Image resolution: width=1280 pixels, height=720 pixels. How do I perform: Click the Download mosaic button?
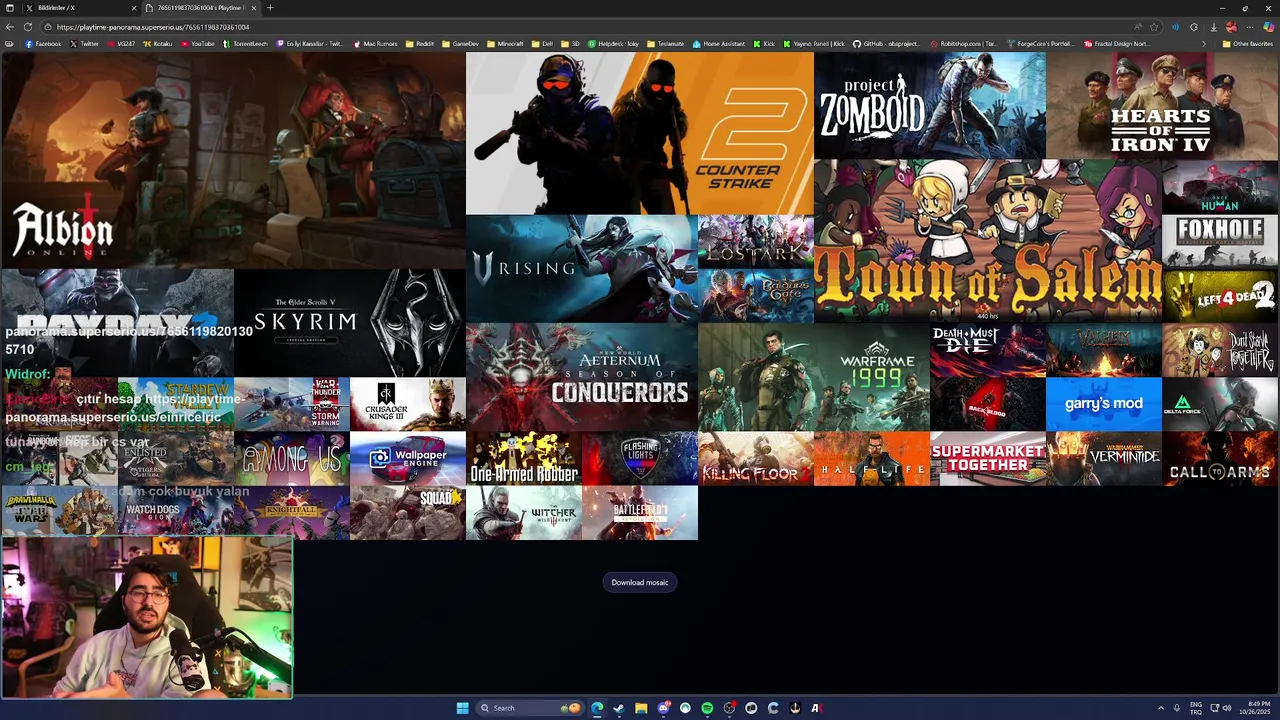[x=640, y=582]
